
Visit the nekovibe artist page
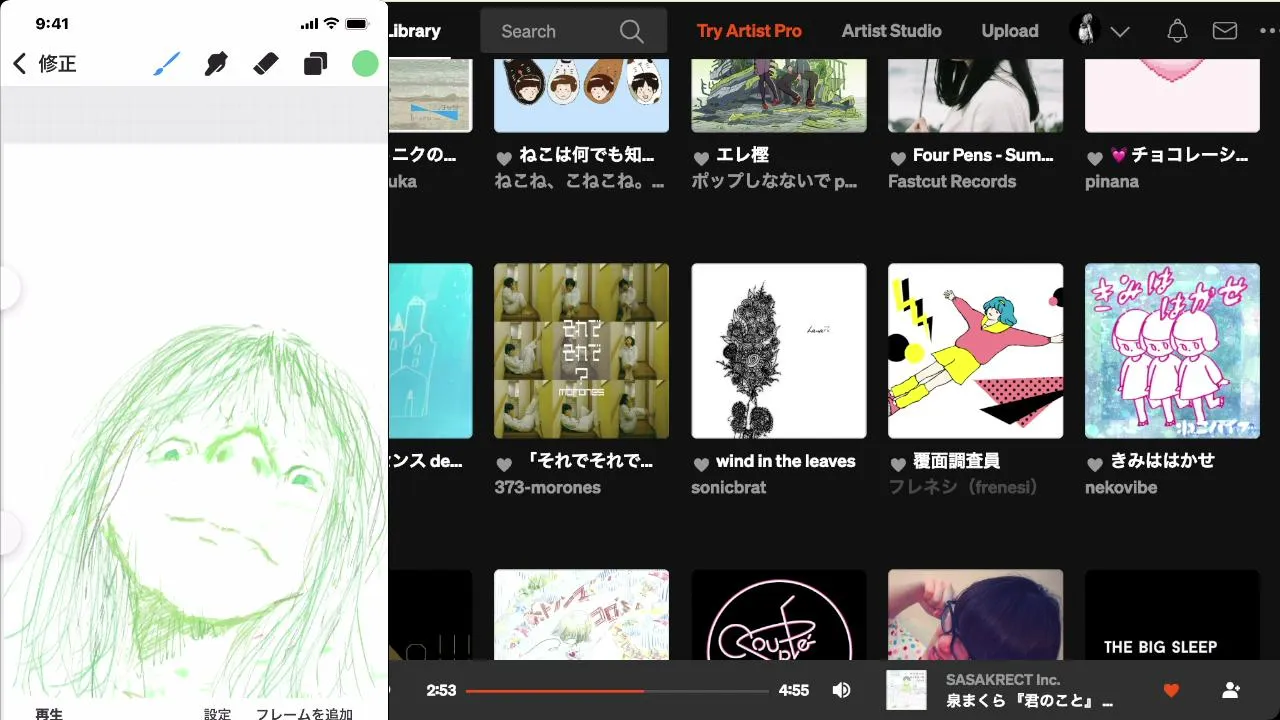pos(1121,488)
